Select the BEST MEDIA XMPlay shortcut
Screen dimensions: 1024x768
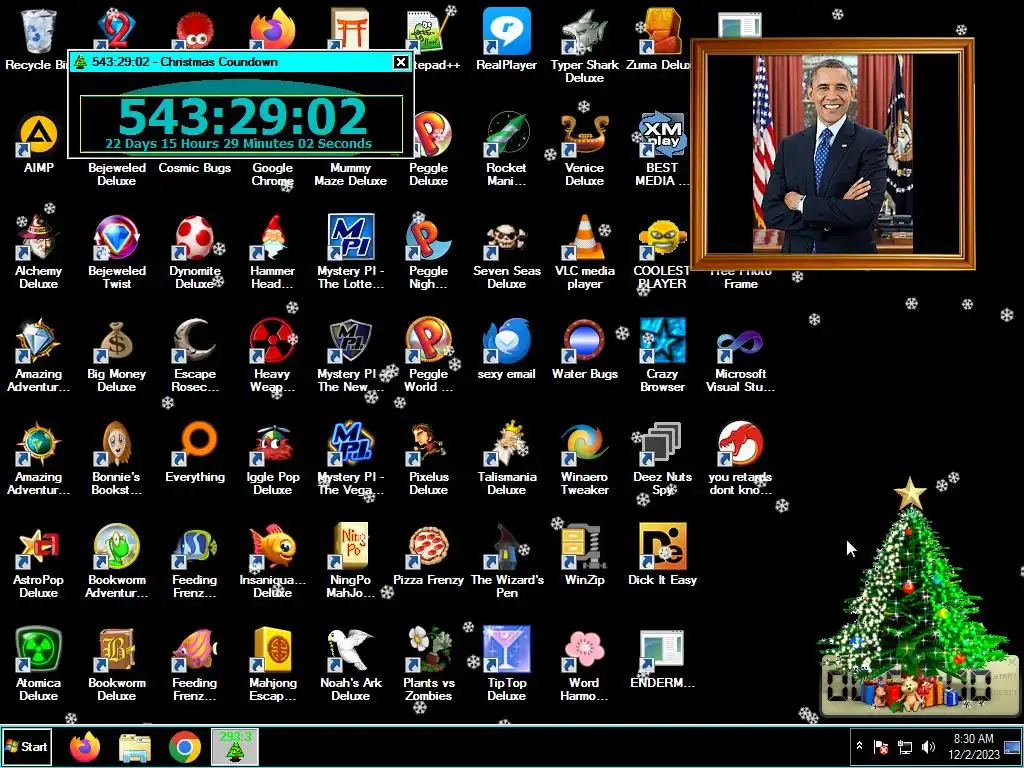(x=662, y=149)
